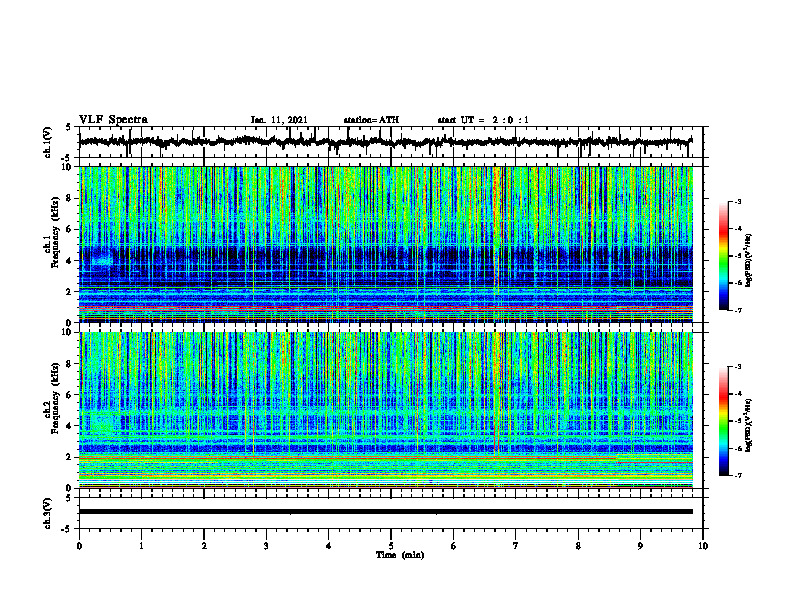792x612 pixels.
Task: Click the 2 kHz tick on ch.2 spectrogram axis
Action: pos(69,457)
